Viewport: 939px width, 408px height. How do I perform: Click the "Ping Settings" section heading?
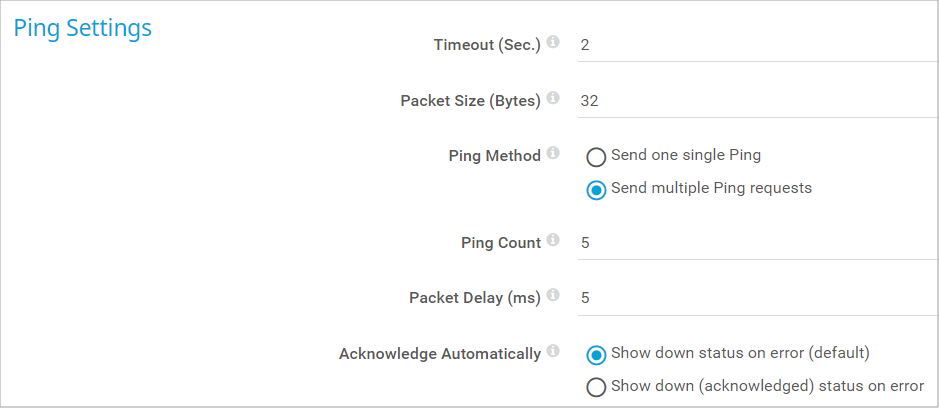point(82,28)
